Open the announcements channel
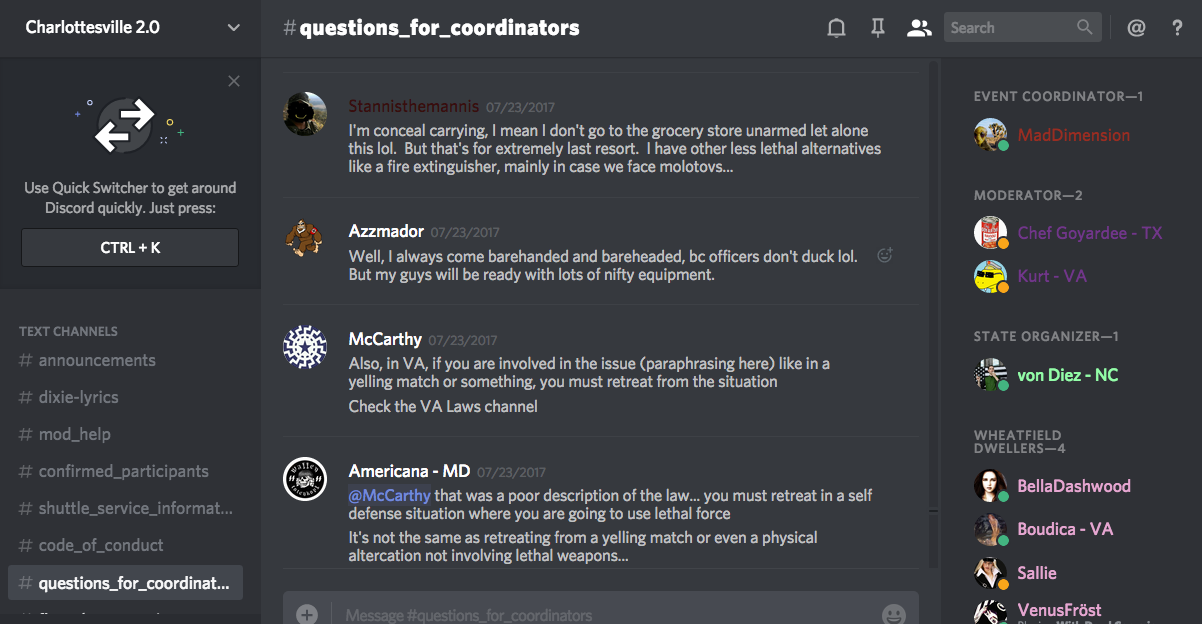This screenshot has height=624, width=1202. click(x=97, y=360)
